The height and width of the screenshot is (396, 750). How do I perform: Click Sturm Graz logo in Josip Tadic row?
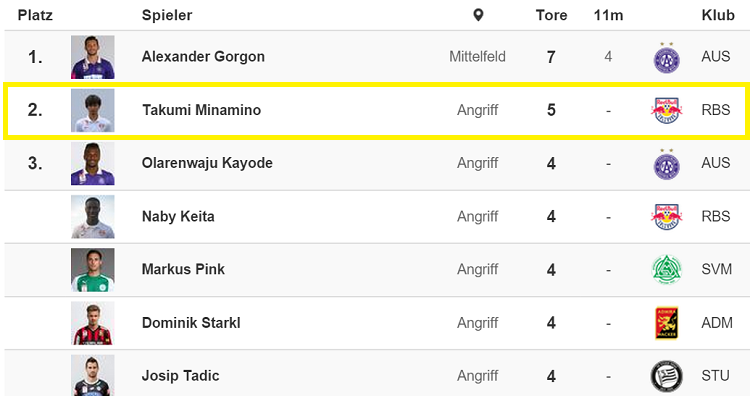(x=667, y=376)
